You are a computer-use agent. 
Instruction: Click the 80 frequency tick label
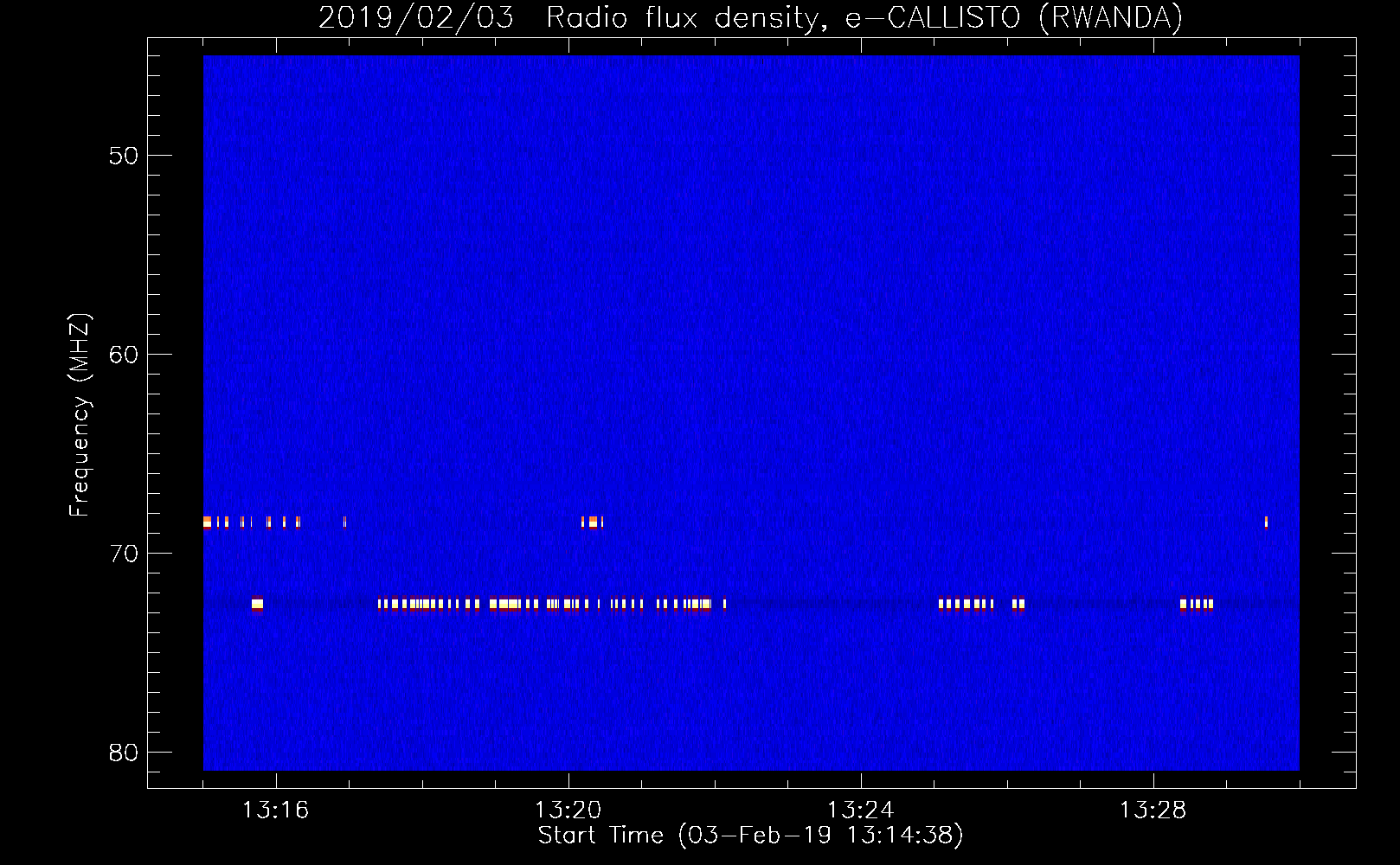click(x=123, y=753)
